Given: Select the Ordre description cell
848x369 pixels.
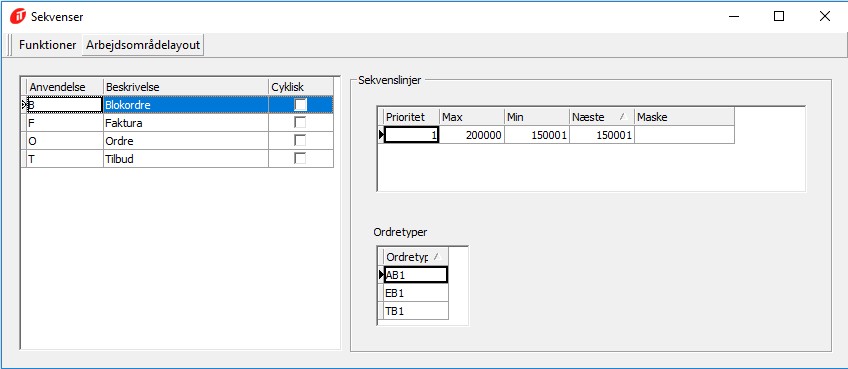Looking at the screenshot, I should click(186, 141).
